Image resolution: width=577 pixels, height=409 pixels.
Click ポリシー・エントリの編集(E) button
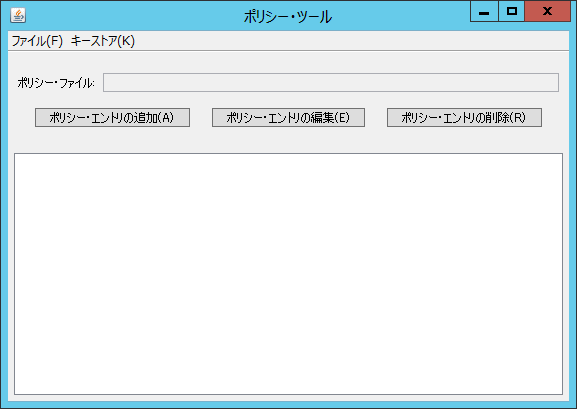click(288, 117)
